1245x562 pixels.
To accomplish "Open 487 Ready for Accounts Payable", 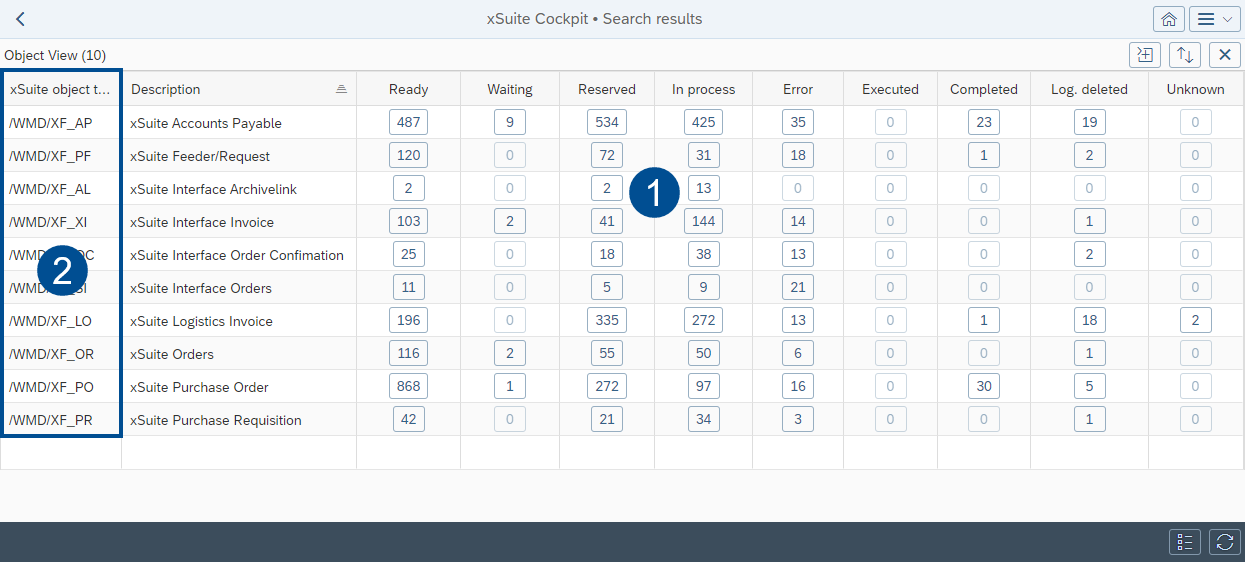I will click(408, 123).
